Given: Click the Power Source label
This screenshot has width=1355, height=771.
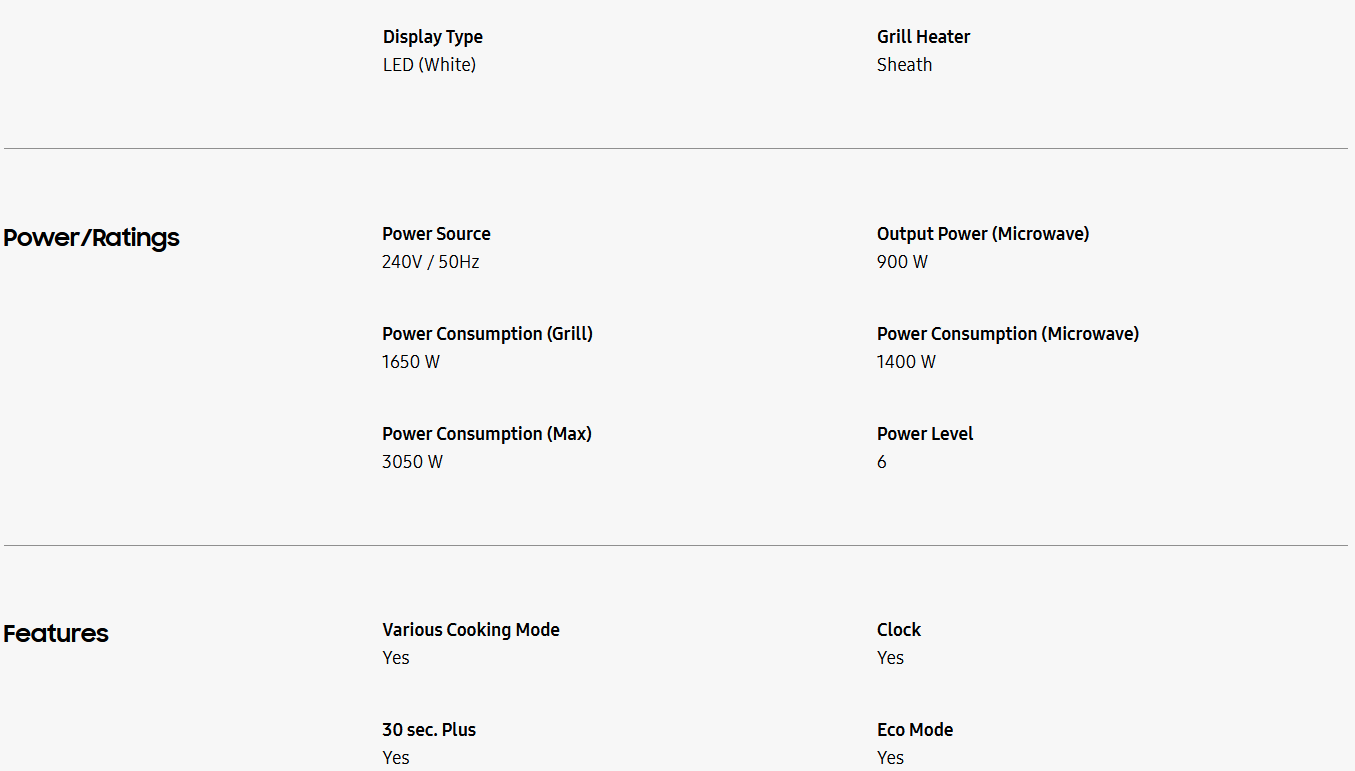Looking at the screenshot, I should (436, 234).
